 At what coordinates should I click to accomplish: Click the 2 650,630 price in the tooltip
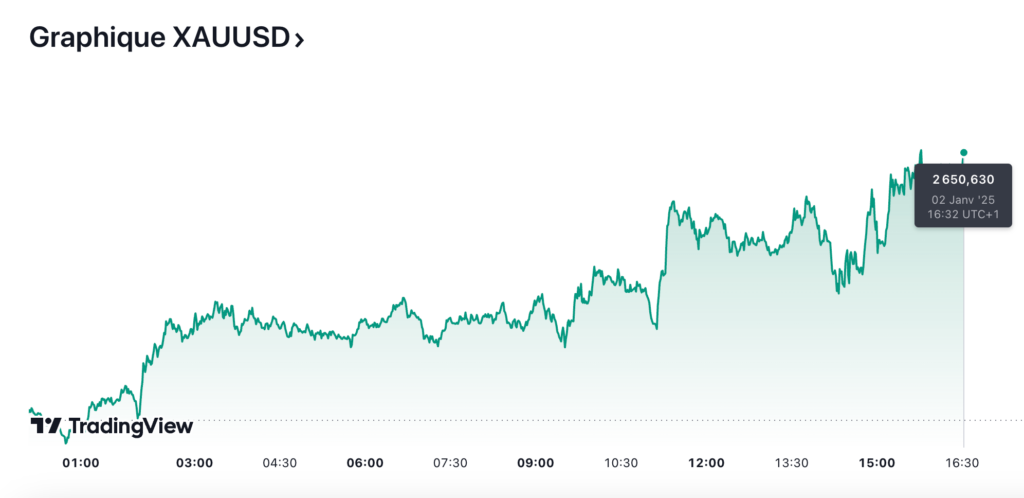pos(963,180)
